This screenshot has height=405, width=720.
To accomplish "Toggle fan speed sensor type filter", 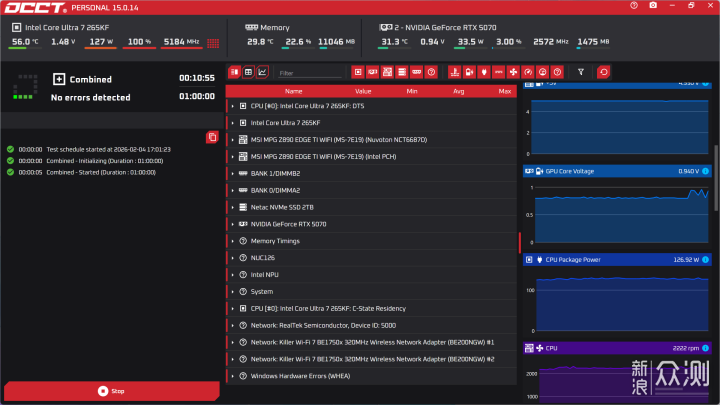I will click(513, 72).
